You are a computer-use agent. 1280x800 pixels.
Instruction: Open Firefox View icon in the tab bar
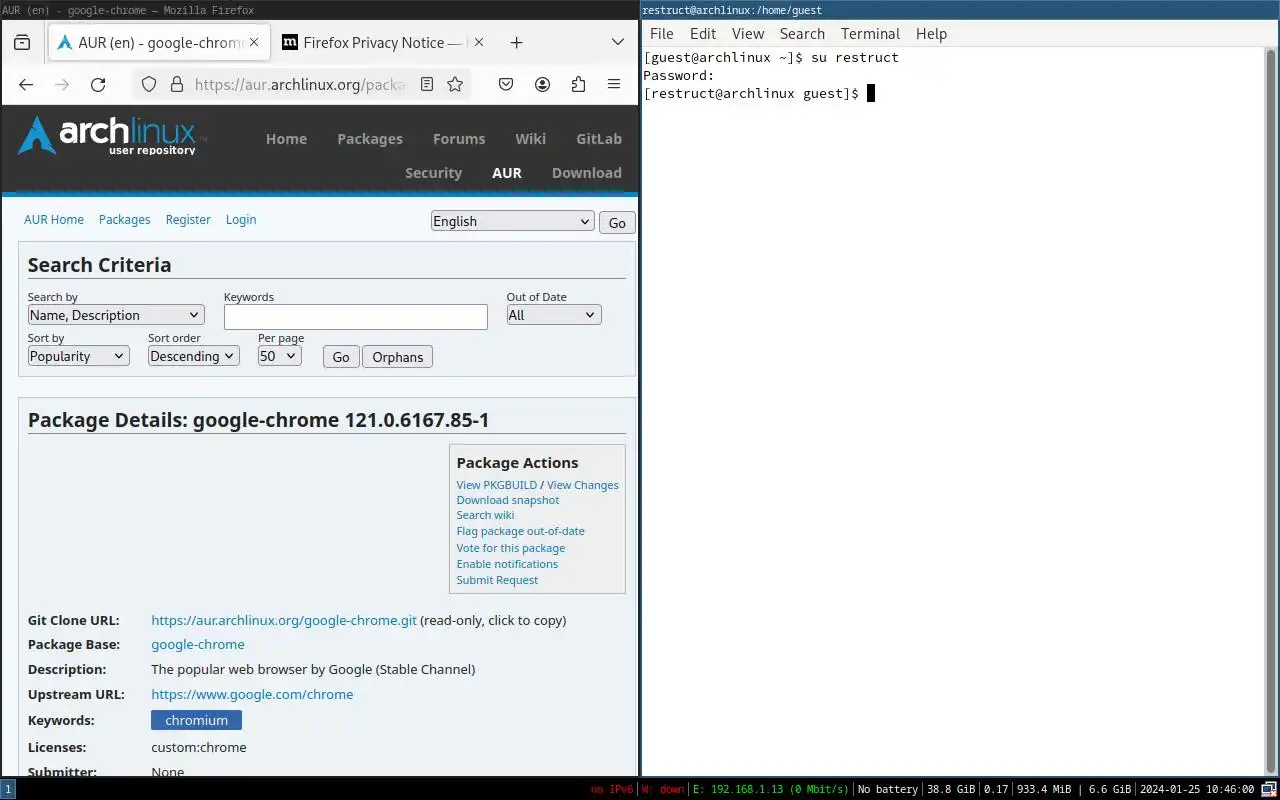(x=22, y=43)
